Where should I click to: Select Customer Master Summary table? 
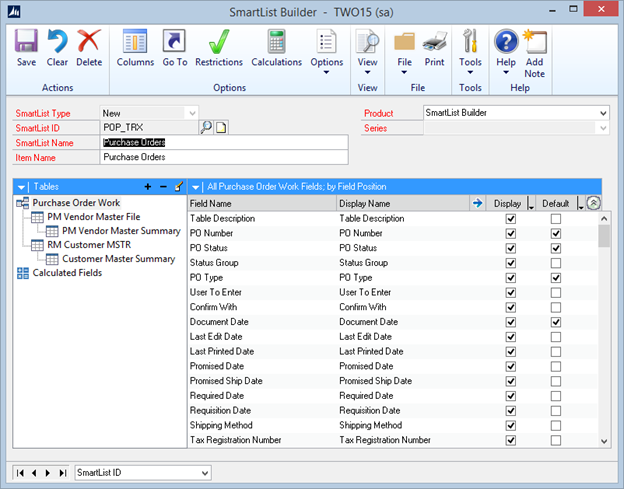coord(118,259)
